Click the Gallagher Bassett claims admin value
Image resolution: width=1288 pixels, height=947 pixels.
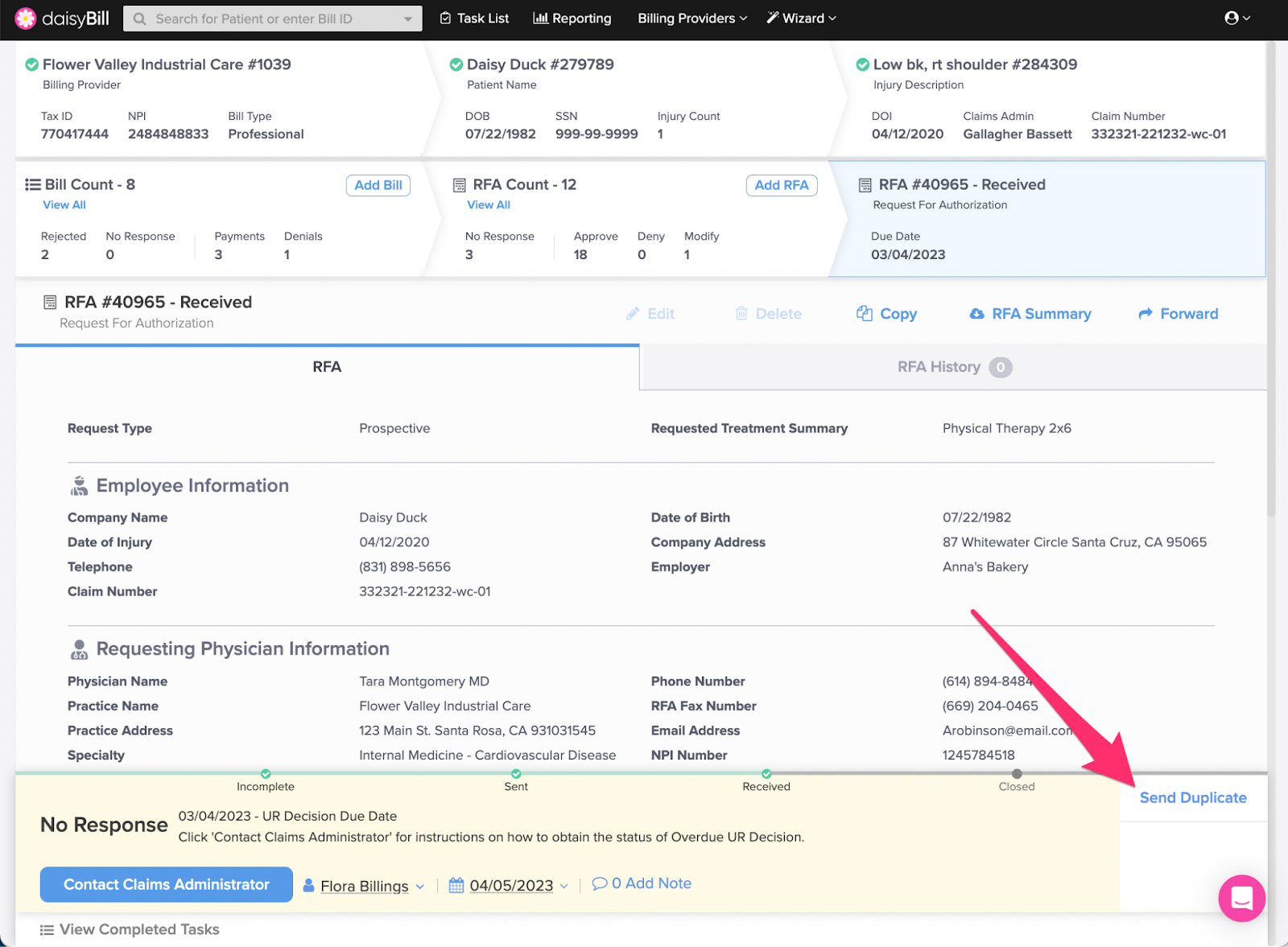click(x=1018, y=134)
